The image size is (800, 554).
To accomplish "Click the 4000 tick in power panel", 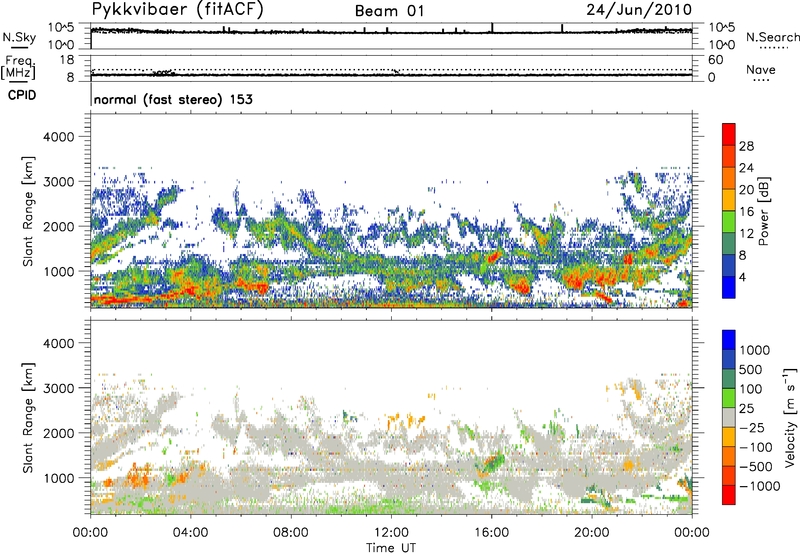I will (x=58, y=137).
